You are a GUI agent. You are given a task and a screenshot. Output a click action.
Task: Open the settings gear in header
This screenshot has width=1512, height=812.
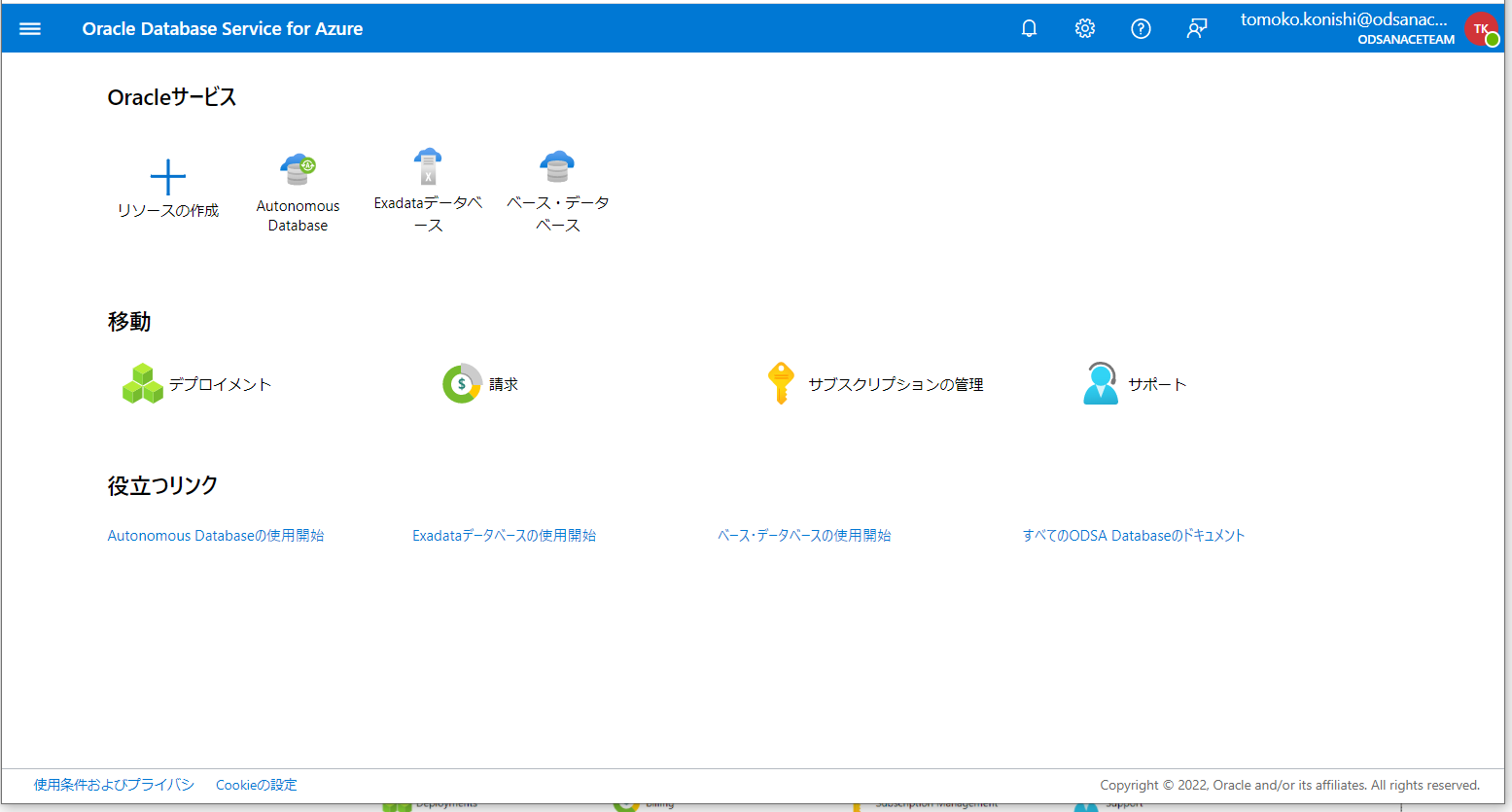pos(1085,28)
